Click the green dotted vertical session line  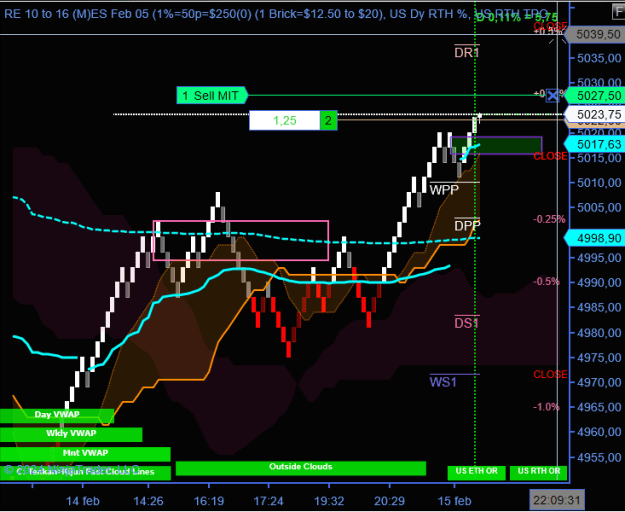[475, 279]
